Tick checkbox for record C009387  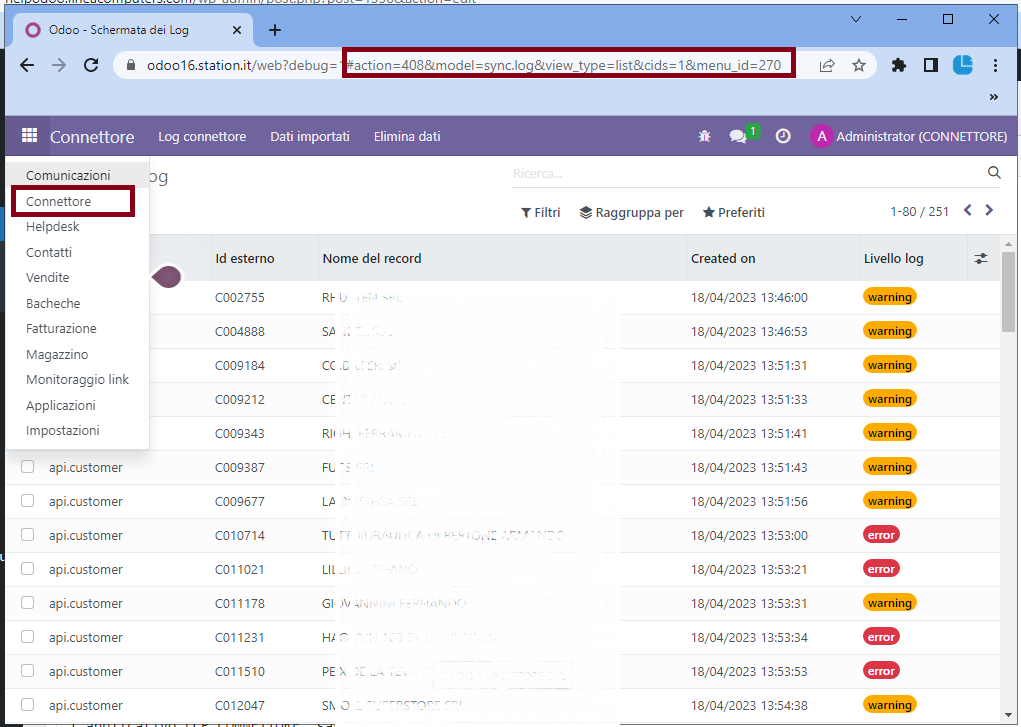point(28,467)
